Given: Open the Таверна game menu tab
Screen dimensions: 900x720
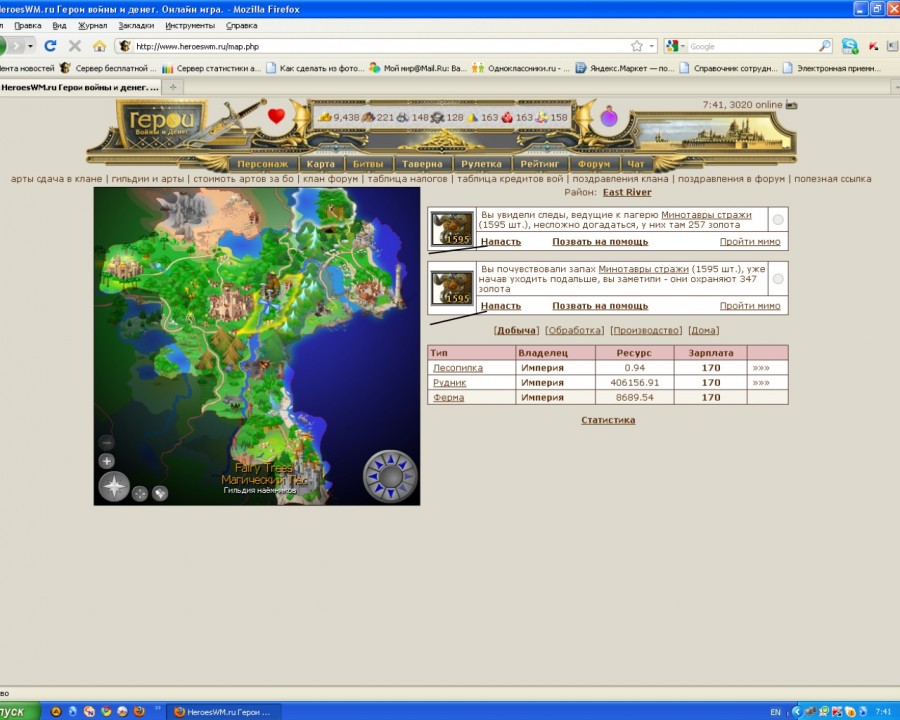Looking at the screenshot, I should pos(421,164).
